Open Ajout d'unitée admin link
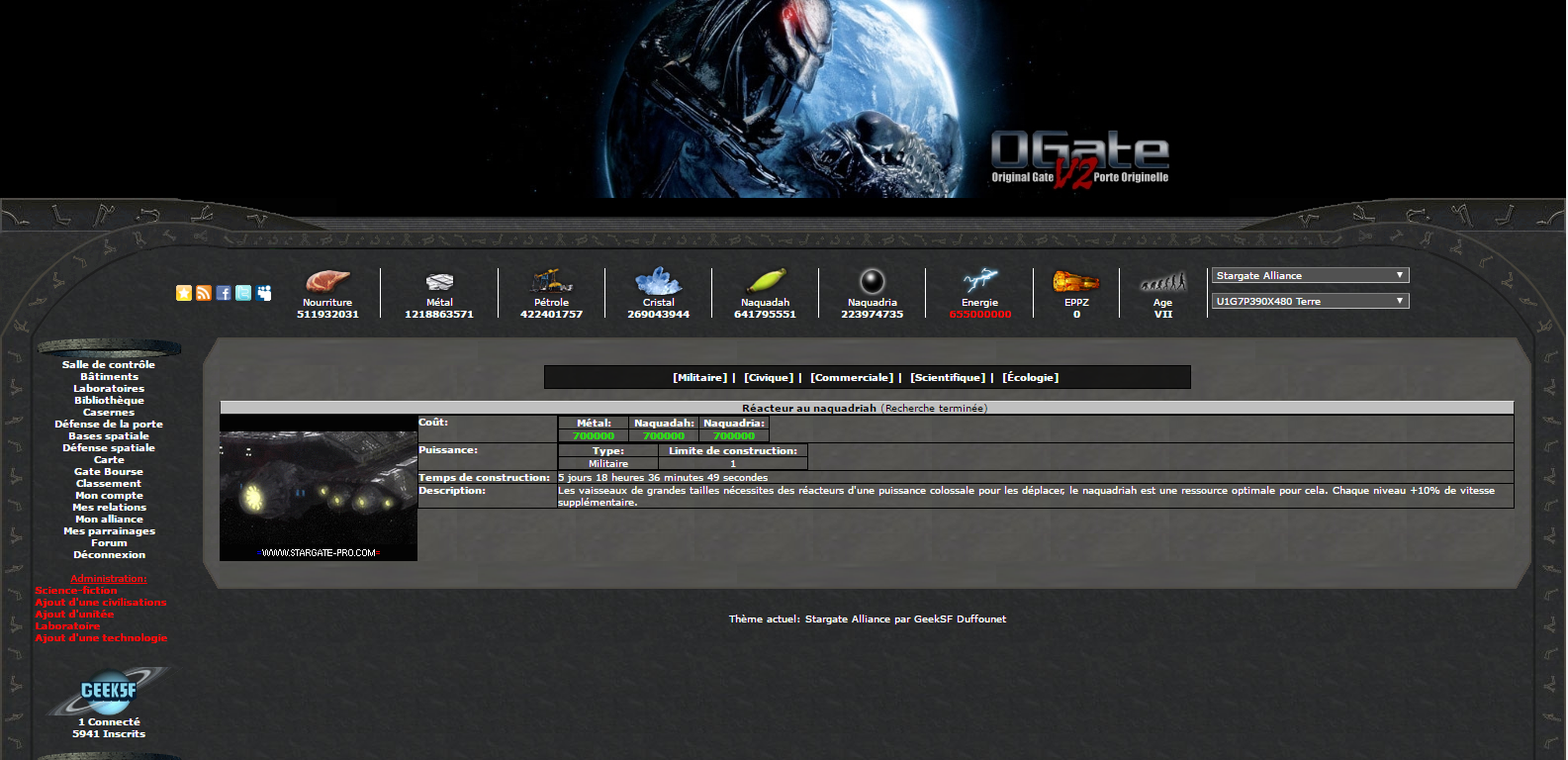 (74, 615)
